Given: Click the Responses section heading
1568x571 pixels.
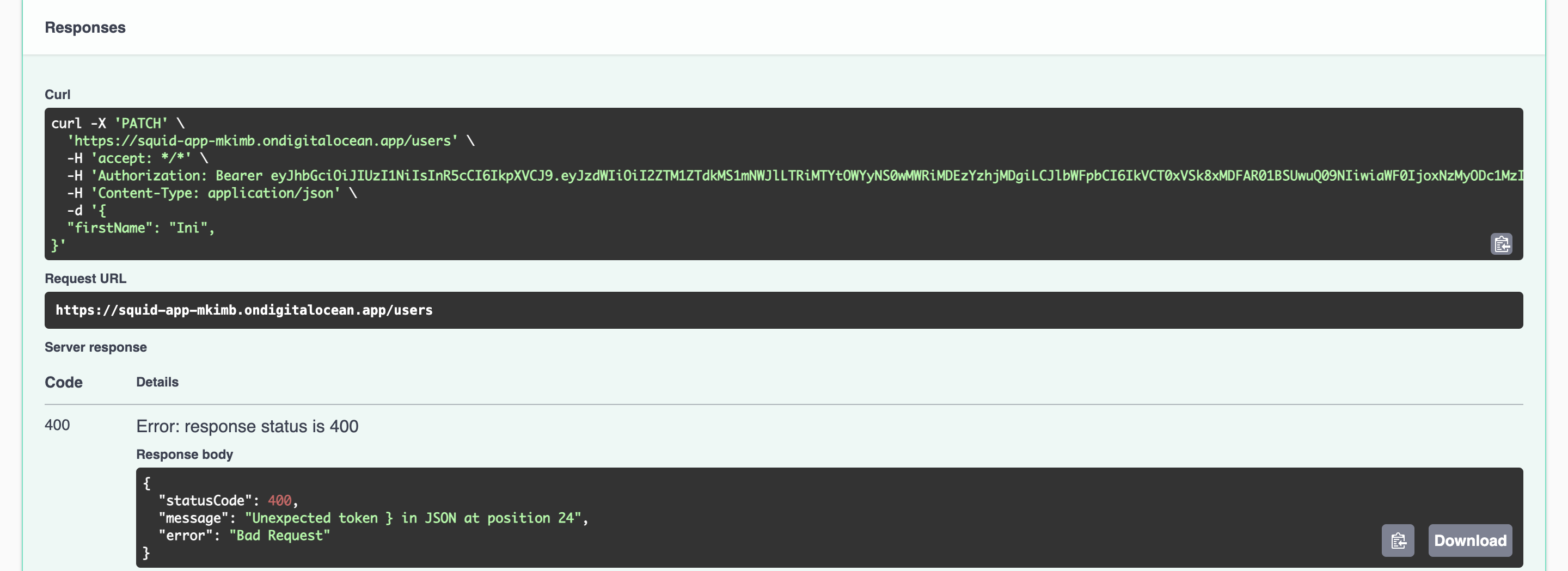Looking at the screenshot, I should click(85, 27).
